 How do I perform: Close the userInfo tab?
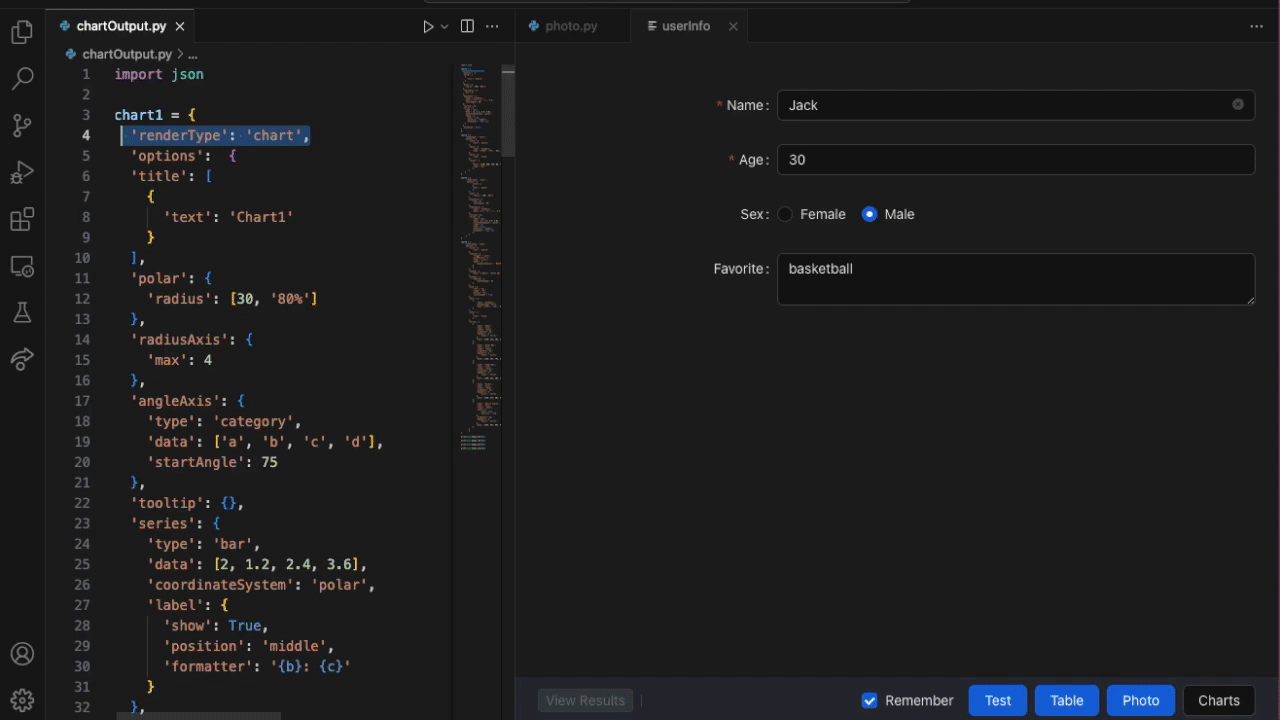click(x=733, y=26)
